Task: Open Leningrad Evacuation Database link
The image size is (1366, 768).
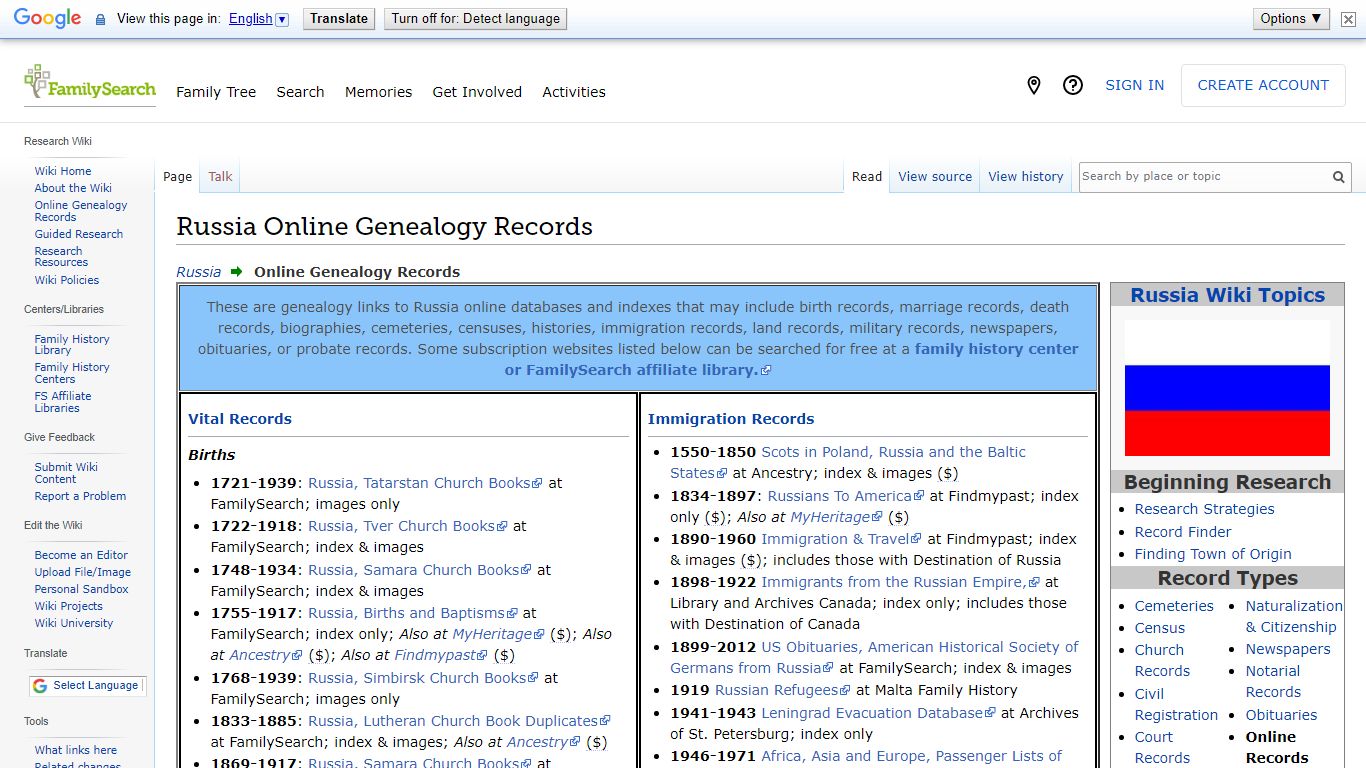Action: click(878, 713)
